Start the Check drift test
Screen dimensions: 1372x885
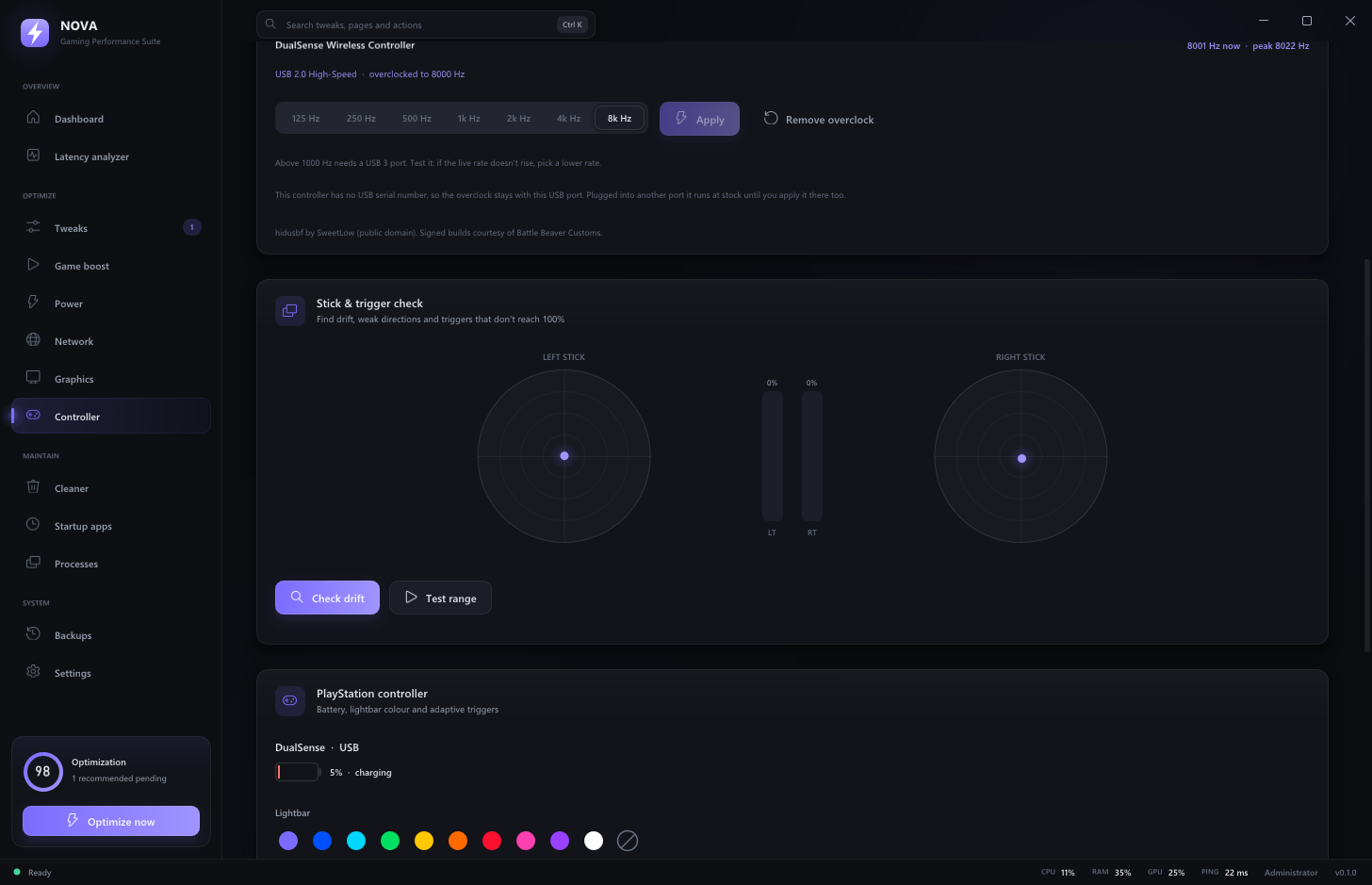click(327, 598)
